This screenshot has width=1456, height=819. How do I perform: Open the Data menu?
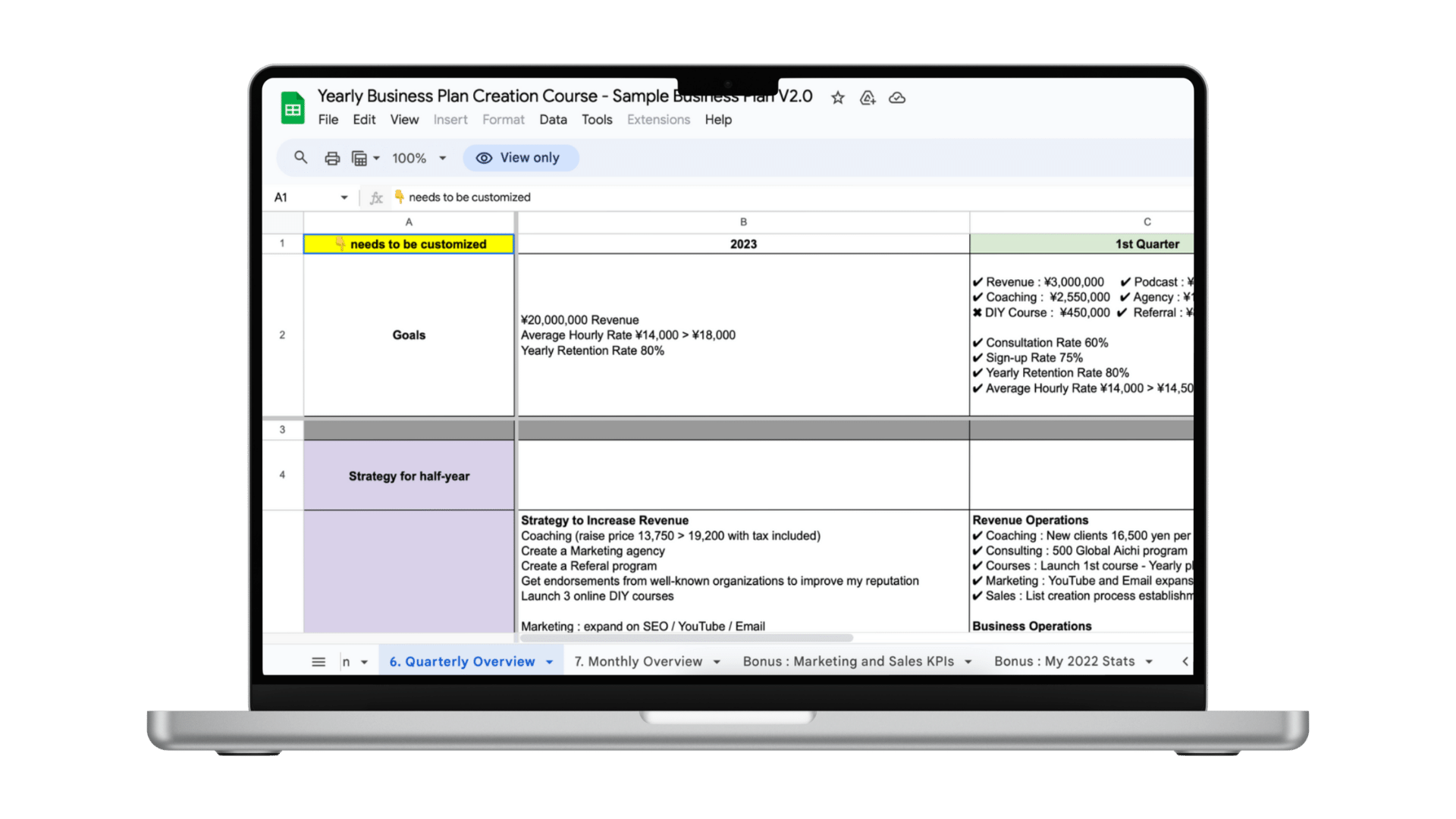(x=553, y=120)
